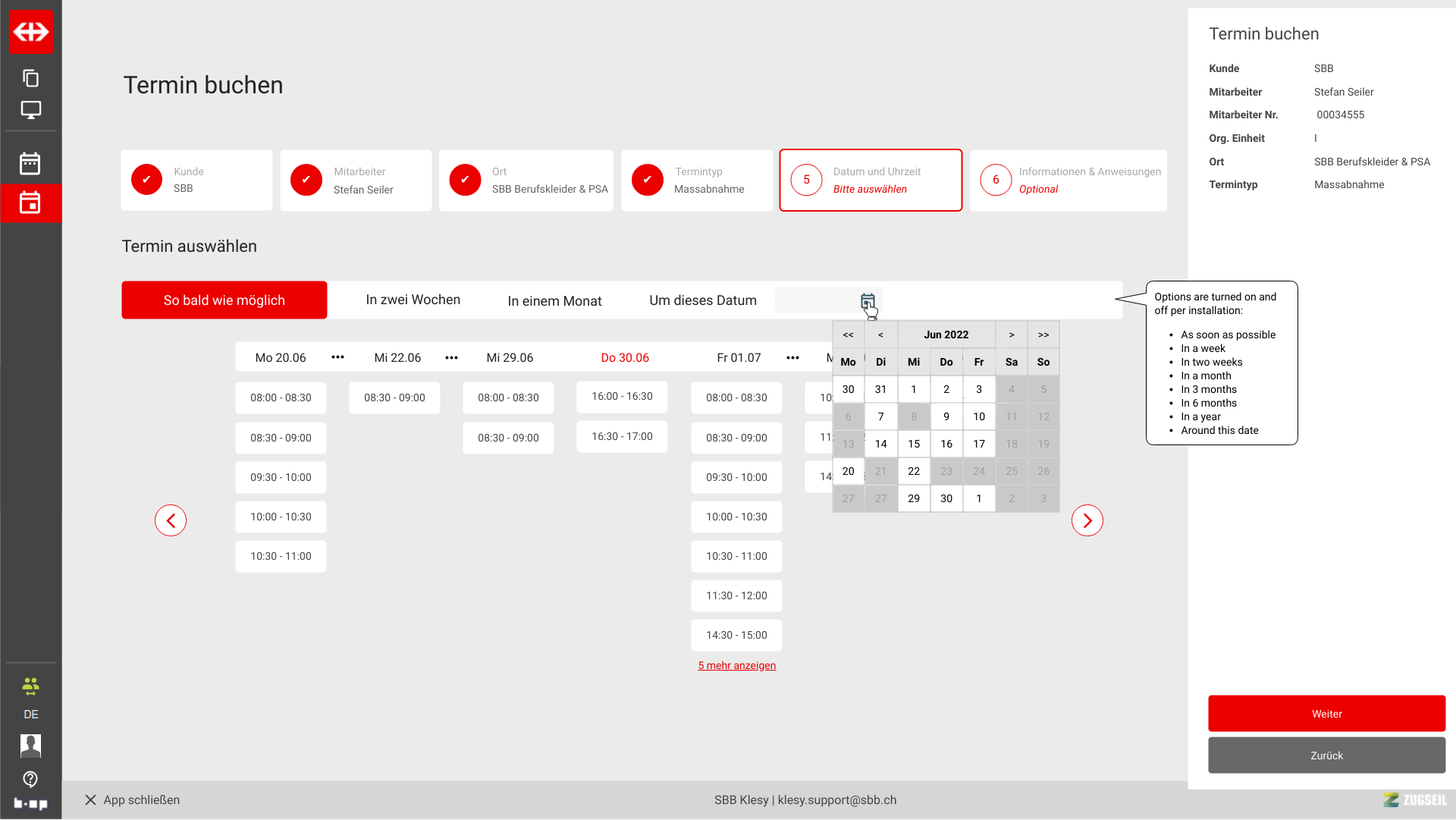The width and height of the screenshot is (1456, 820).
Task: Open the help question mark icon
Action: coord(30,779)
